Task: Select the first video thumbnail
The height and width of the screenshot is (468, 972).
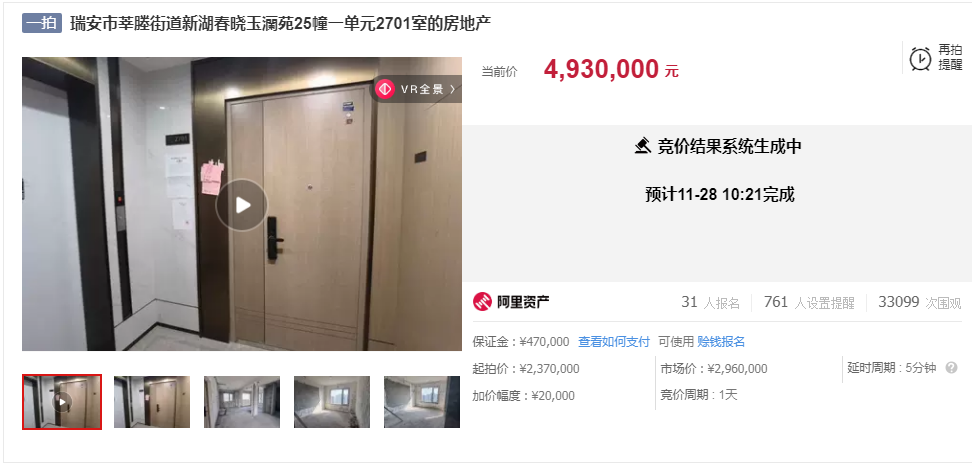Action: pyautogui.click(x=61, y=402)
